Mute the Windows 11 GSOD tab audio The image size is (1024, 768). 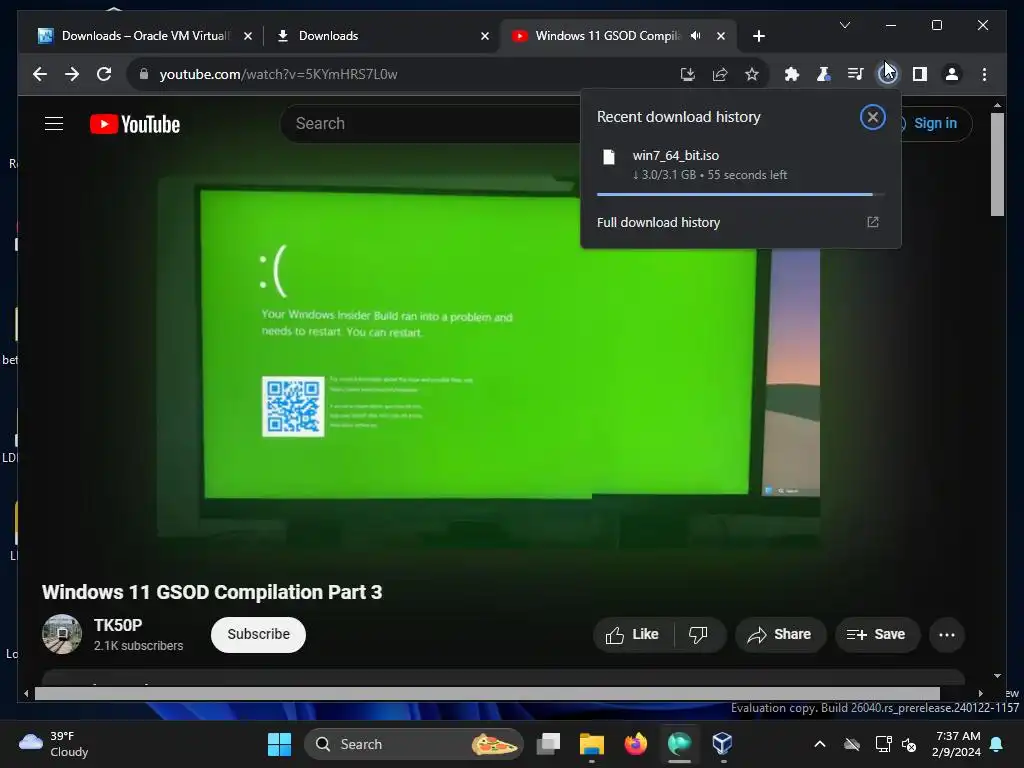click(x=696, y=35)
